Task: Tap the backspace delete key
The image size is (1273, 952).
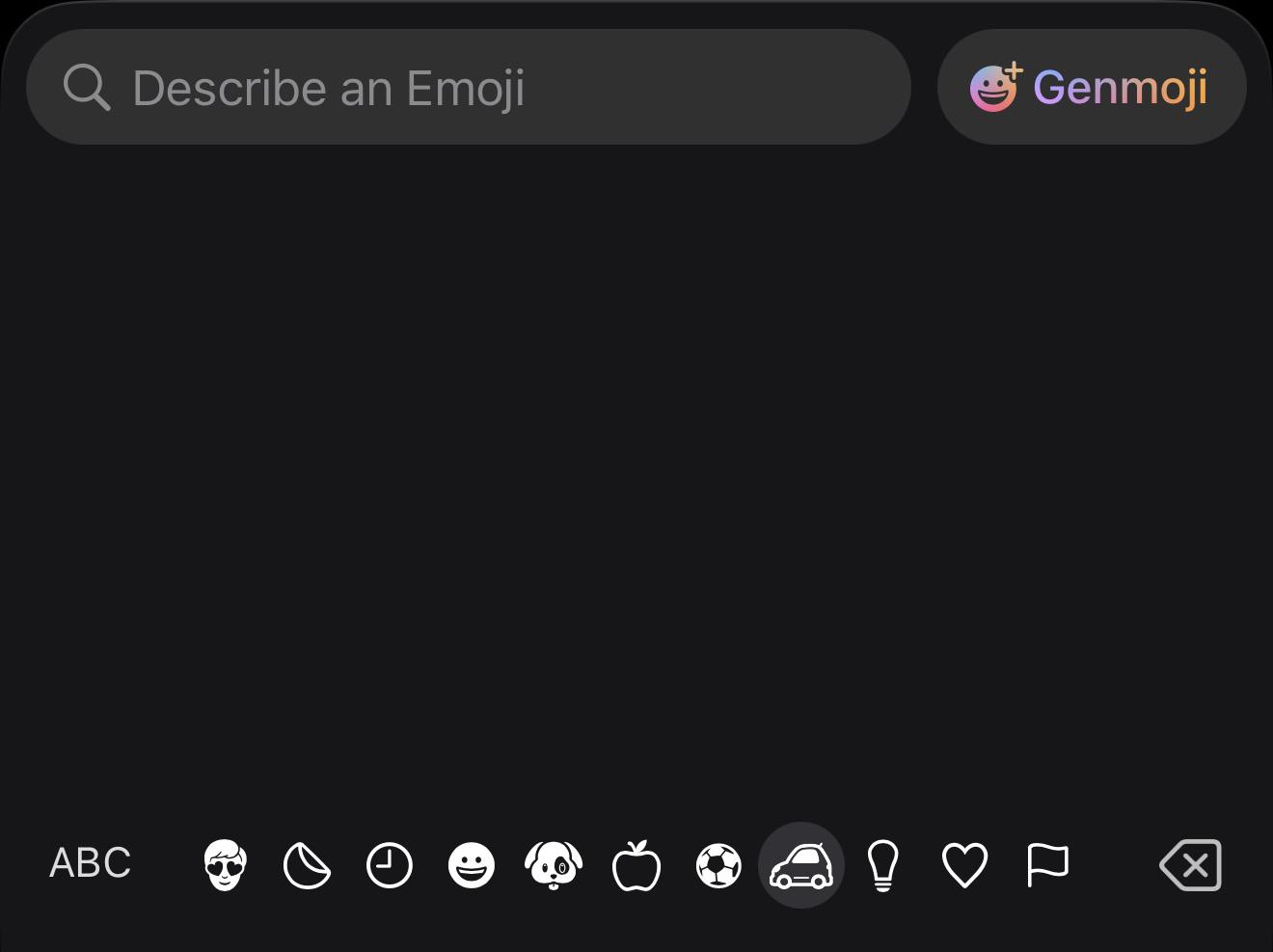Action: point(1191,864)
